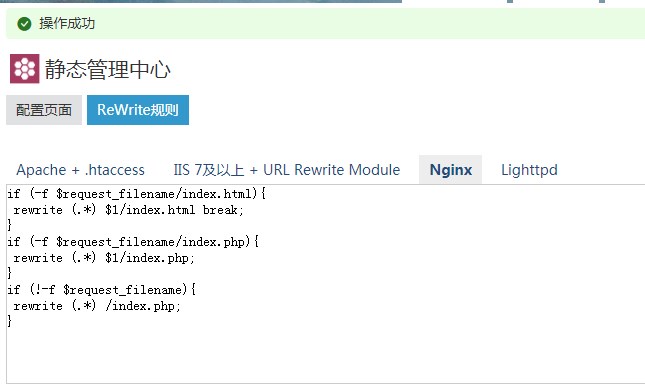Viewport: 645px width, 385px height.
Task: Click the 操作成功 success notification banner
Action: coord(326,23)
